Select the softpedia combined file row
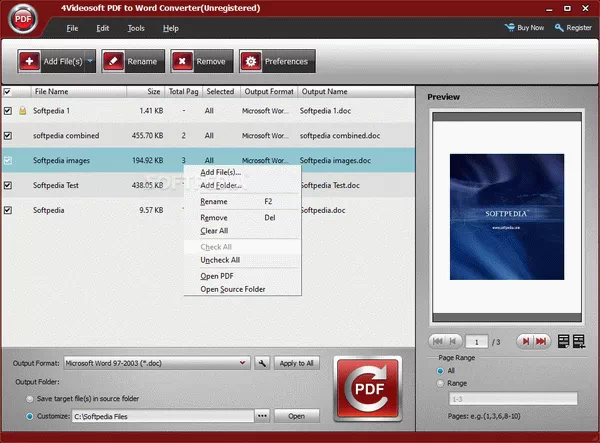Image resolution: width=600 pixels, height=443 pixels. click(208, 136)
